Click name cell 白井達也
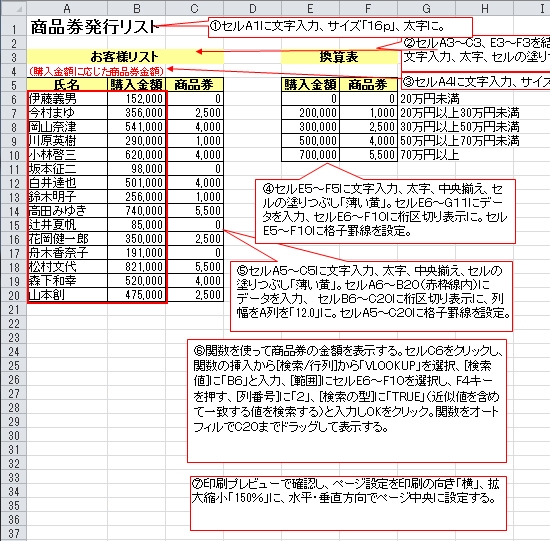This screenshot has width=550, height=541. click(67, 183)
